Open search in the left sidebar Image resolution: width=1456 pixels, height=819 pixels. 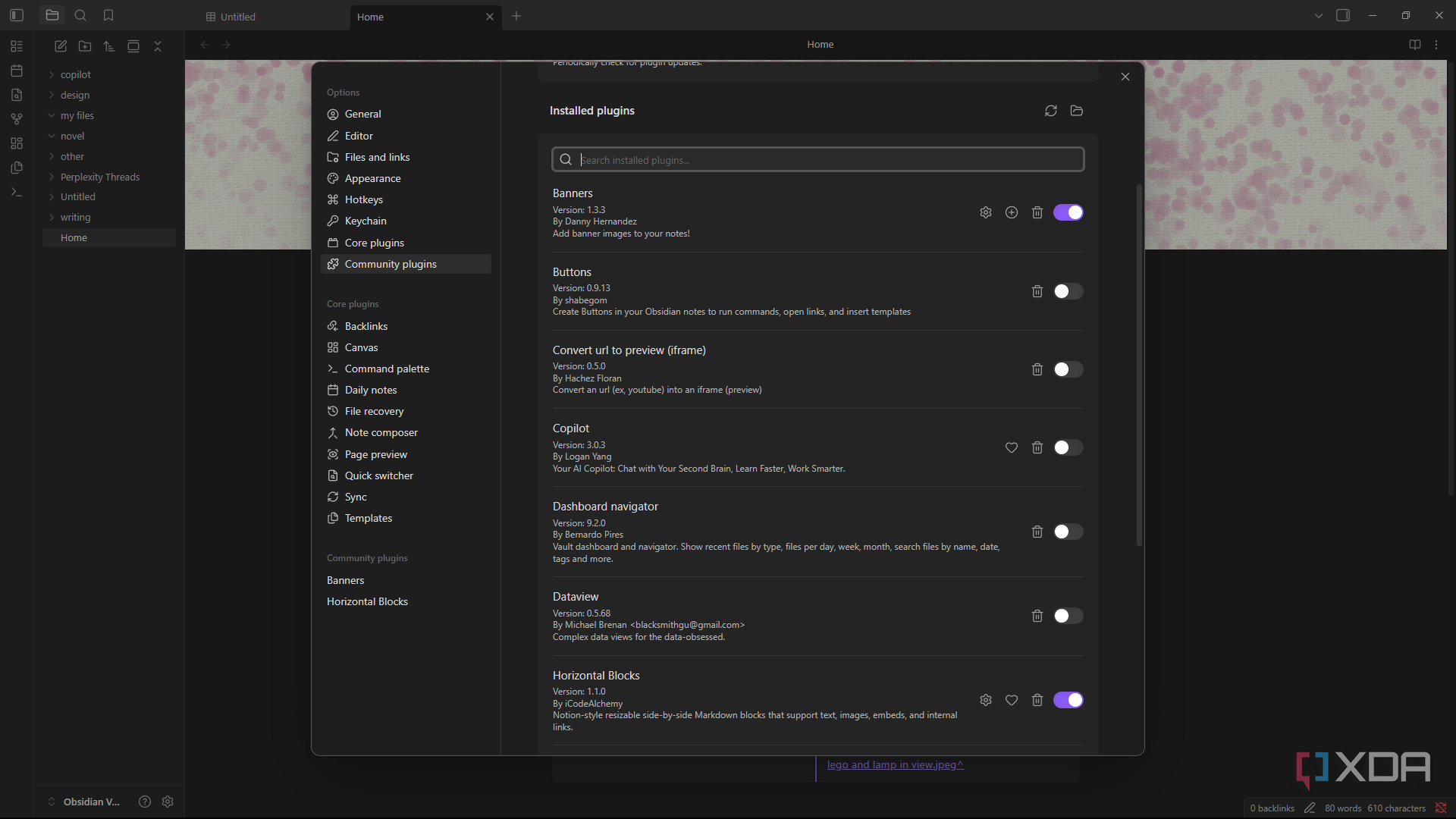click(80, 15)
